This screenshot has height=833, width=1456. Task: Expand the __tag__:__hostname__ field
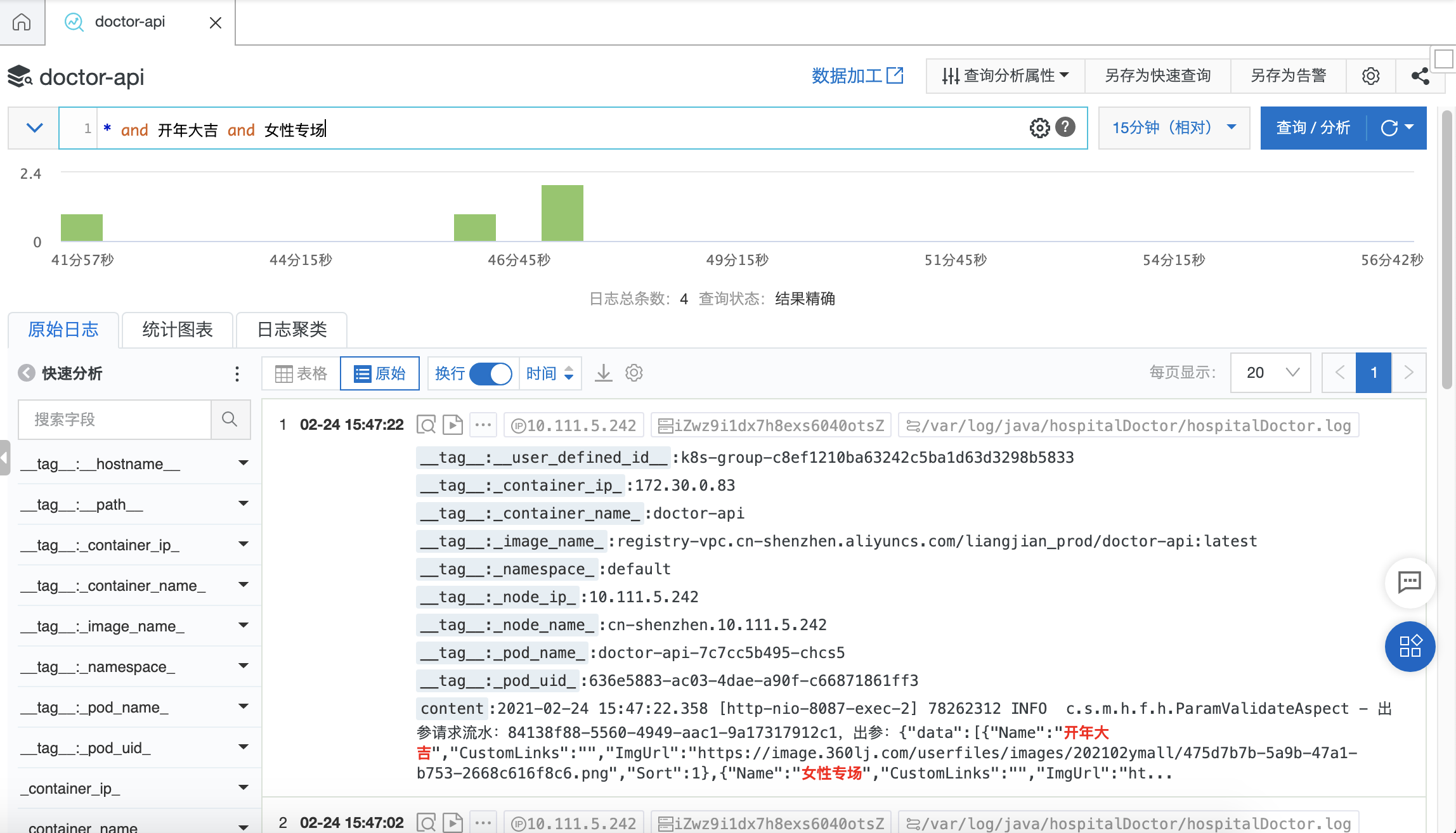pyautogui.click(x=243, y=463)
